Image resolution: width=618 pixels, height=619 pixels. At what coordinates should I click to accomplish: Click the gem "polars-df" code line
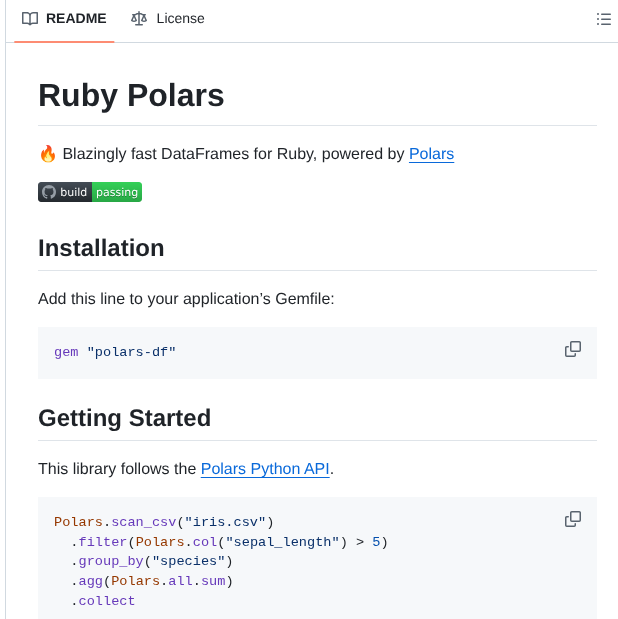[115, 352]
